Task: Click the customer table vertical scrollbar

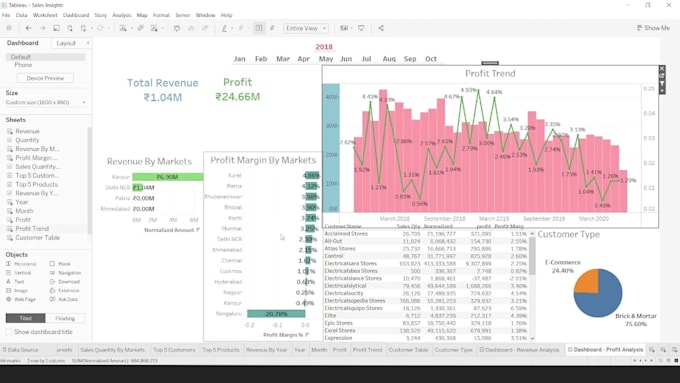Action: (532, 286)
